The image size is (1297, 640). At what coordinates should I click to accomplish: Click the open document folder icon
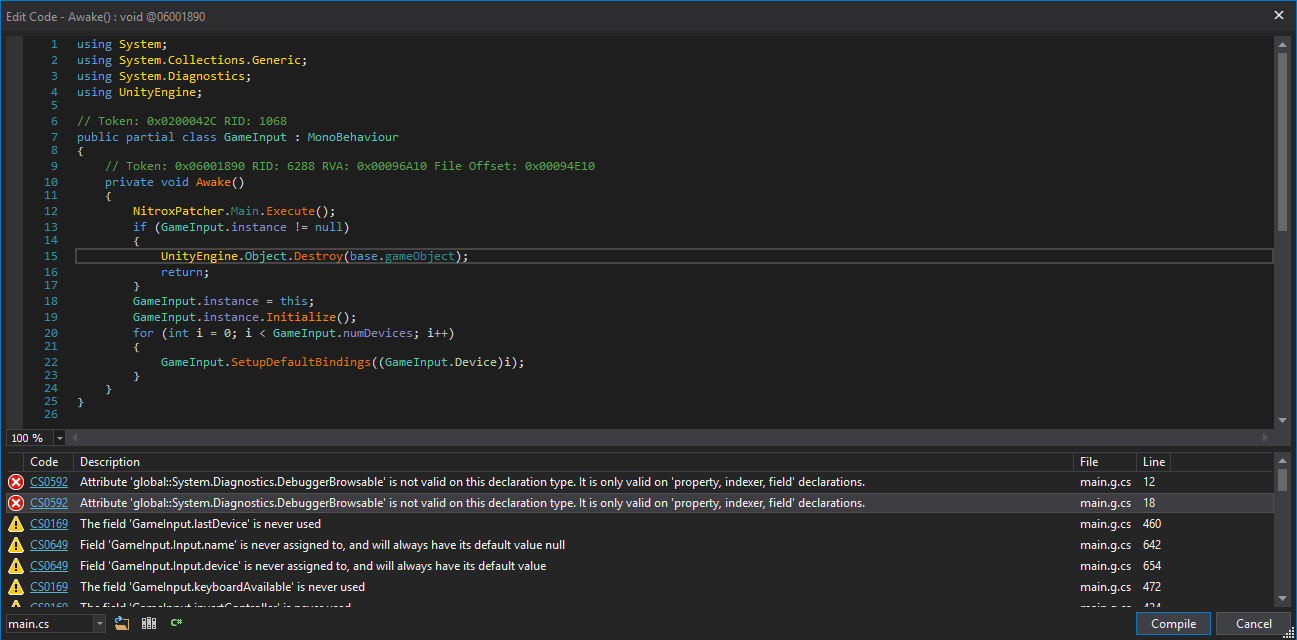pyautogui.click(x=121, y=622)
